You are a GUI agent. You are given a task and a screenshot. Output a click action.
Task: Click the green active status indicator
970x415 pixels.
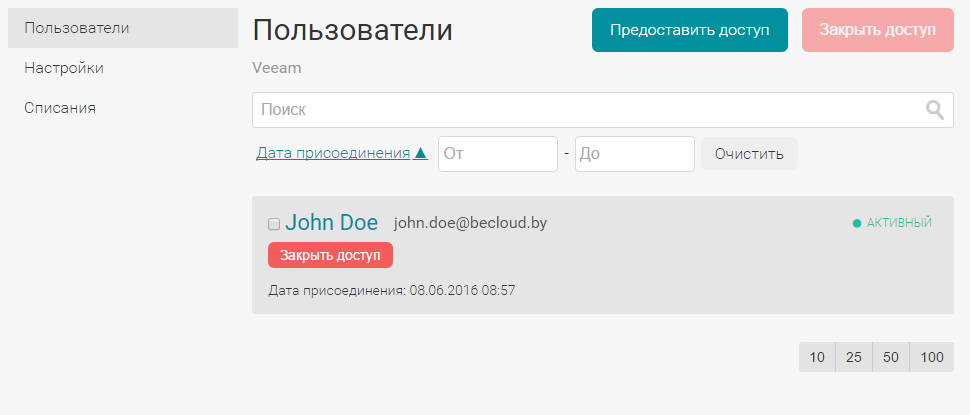pyautogui.click(x=857, y=223)
